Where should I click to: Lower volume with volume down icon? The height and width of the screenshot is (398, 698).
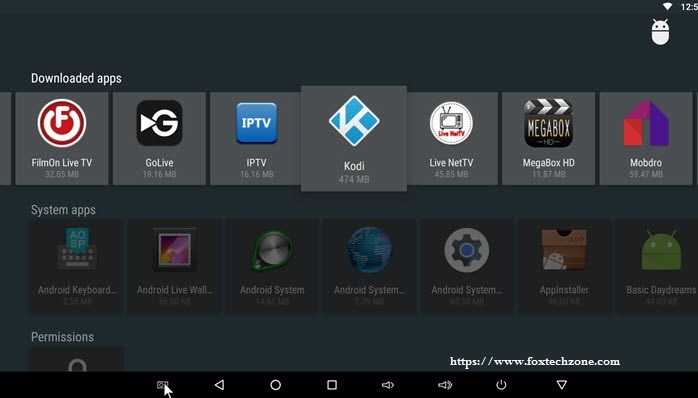coord(388,385)
